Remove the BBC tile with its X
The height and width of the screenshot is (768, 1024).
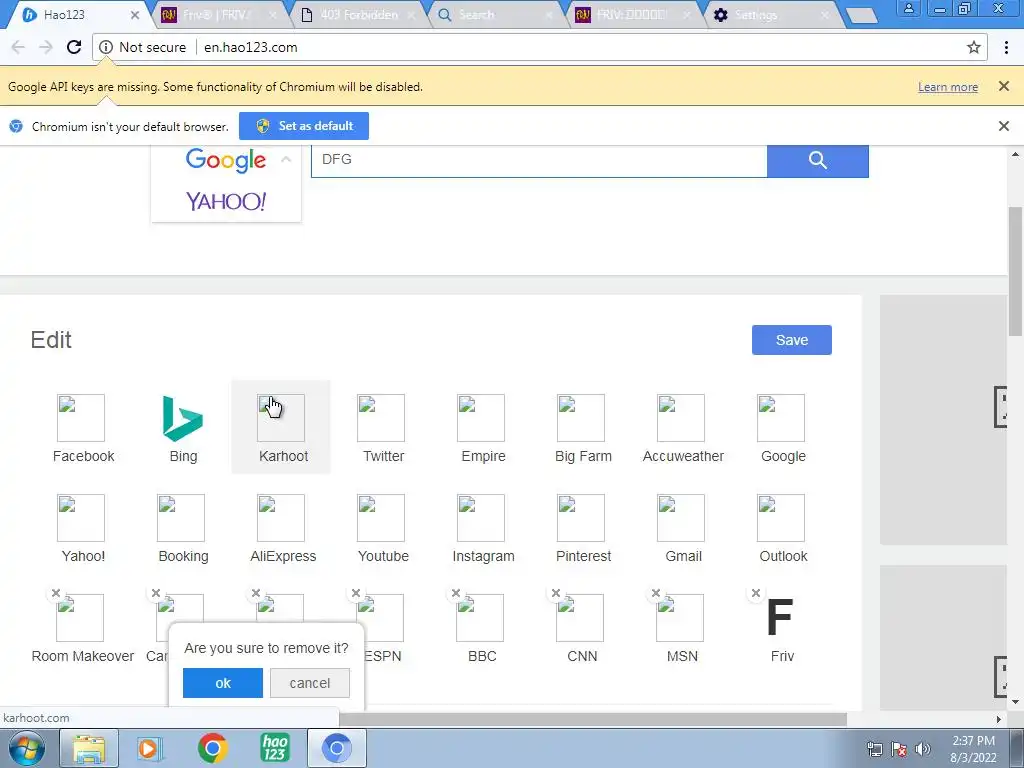[455, 593]
